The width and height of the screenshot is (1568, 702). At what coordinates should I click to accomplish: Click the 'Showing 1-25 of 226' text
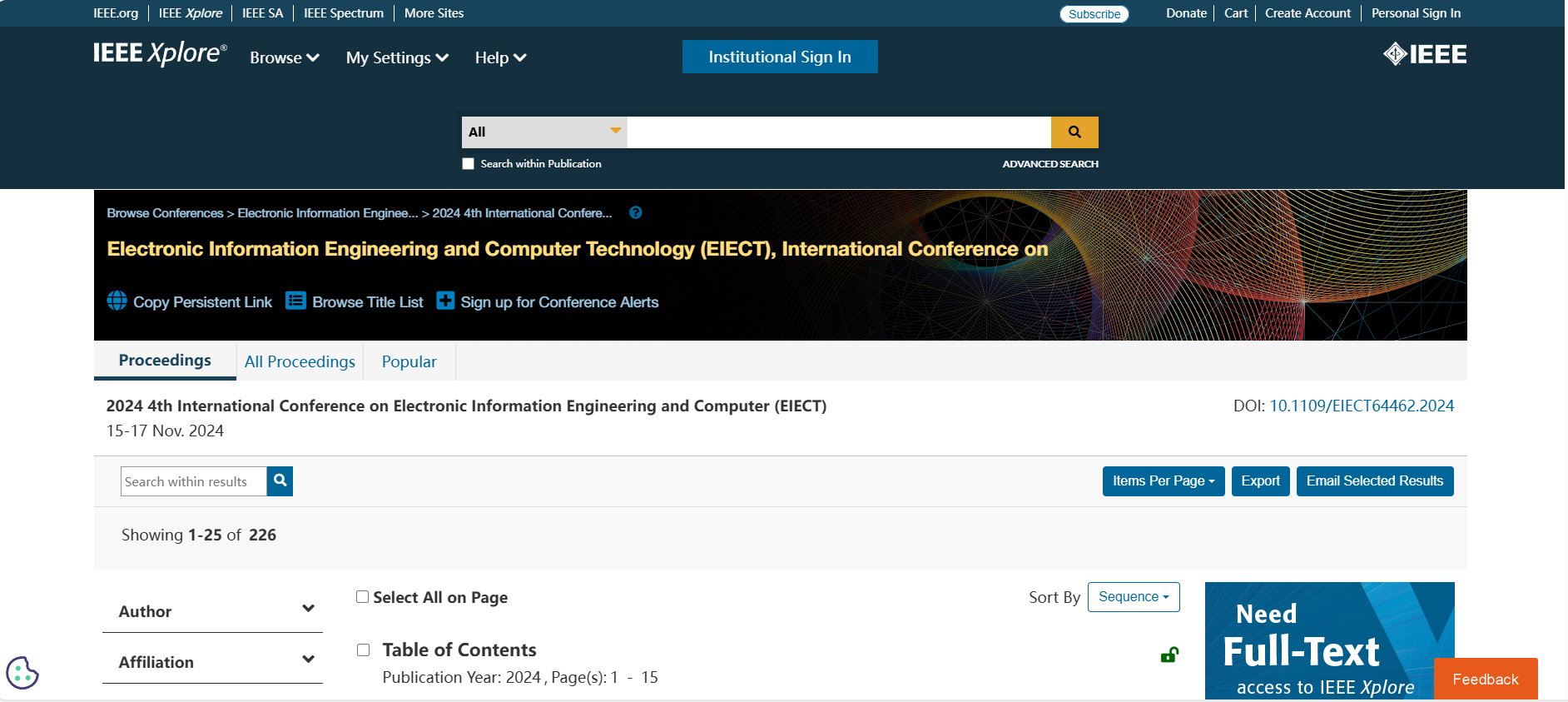pos(199,535)
